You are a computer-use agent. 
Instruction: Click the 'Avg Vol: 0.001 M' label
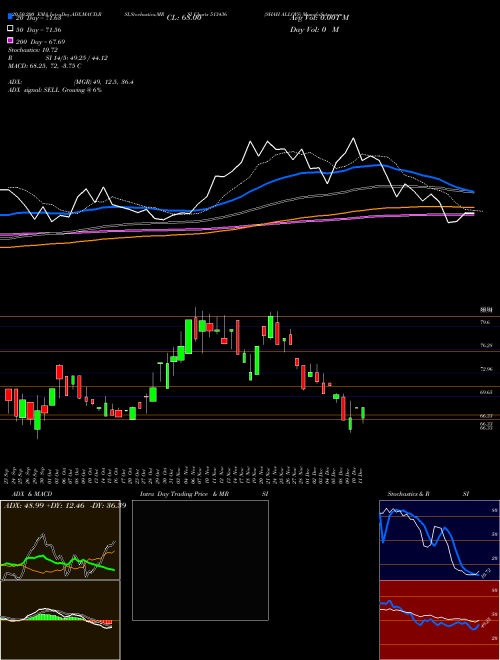click(x=319, y=18)
